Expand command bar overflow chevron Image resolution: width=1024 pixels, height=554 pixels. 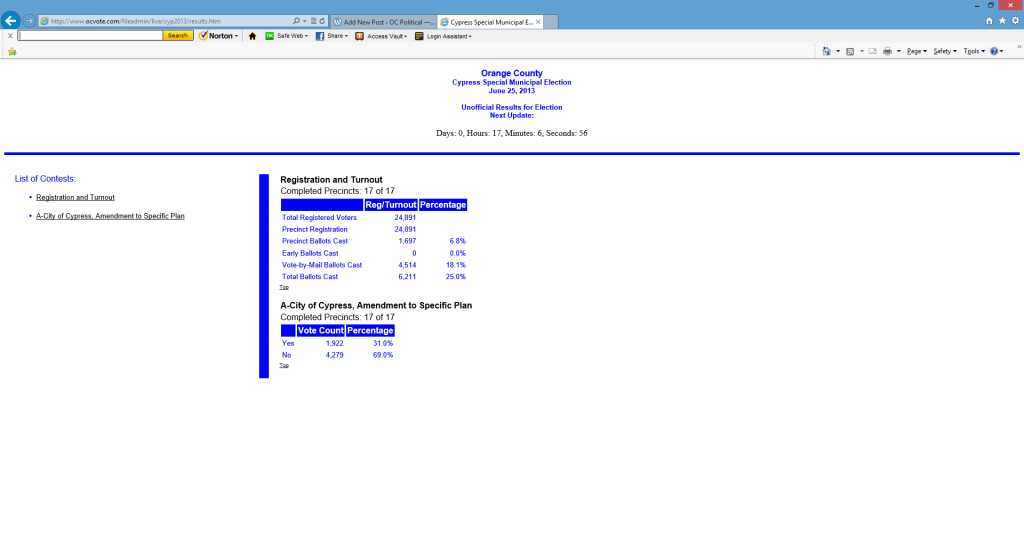1019,47
